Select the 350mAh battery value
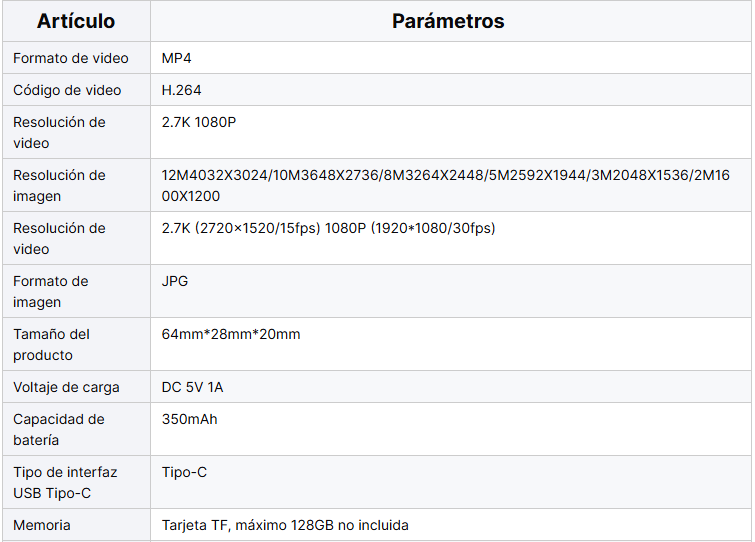This screenshot has height=542, width=755. [x=189, y=419]
